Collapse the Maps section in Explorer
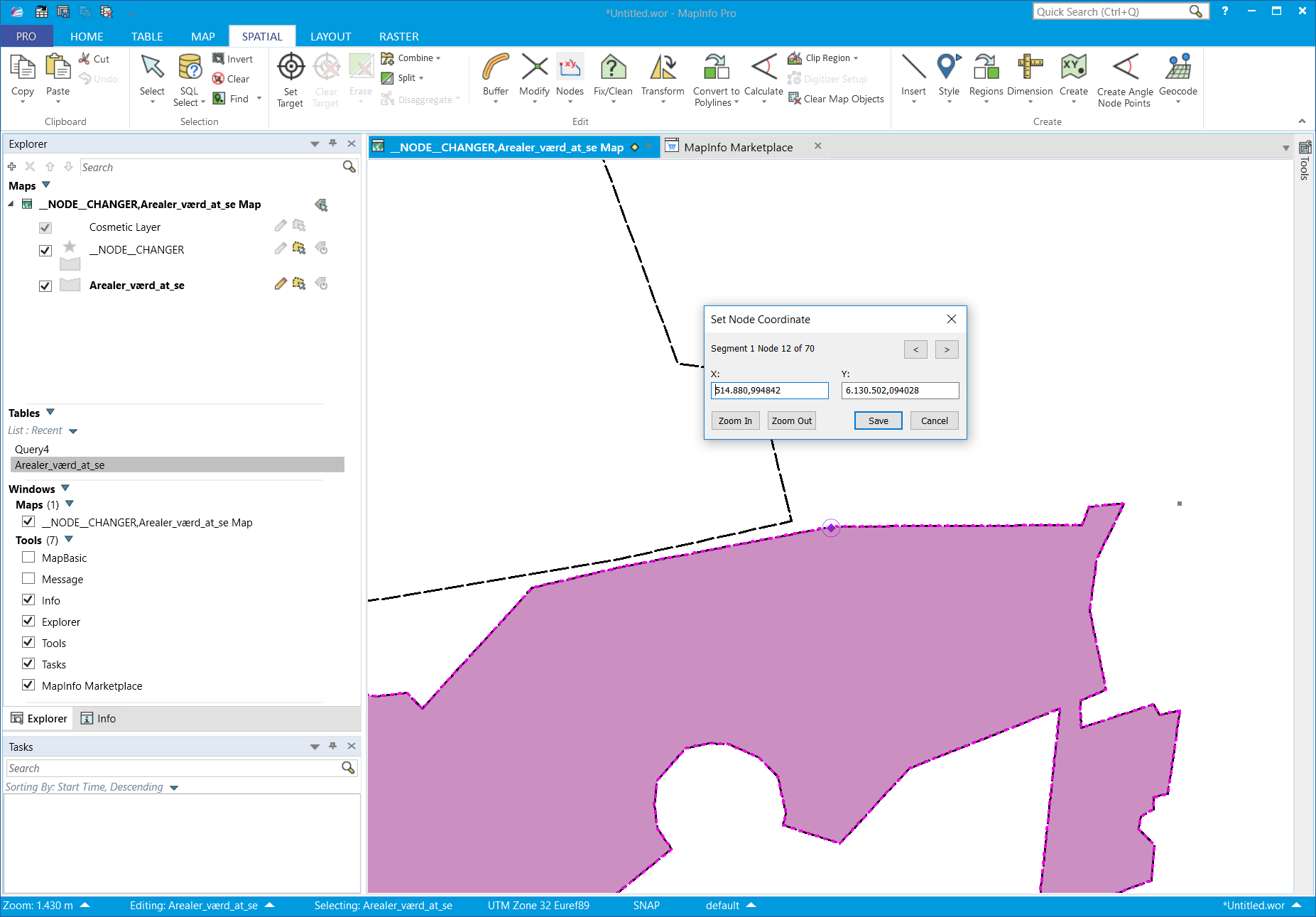Screen dimensions: 1316x917 (x=46, y=185)
